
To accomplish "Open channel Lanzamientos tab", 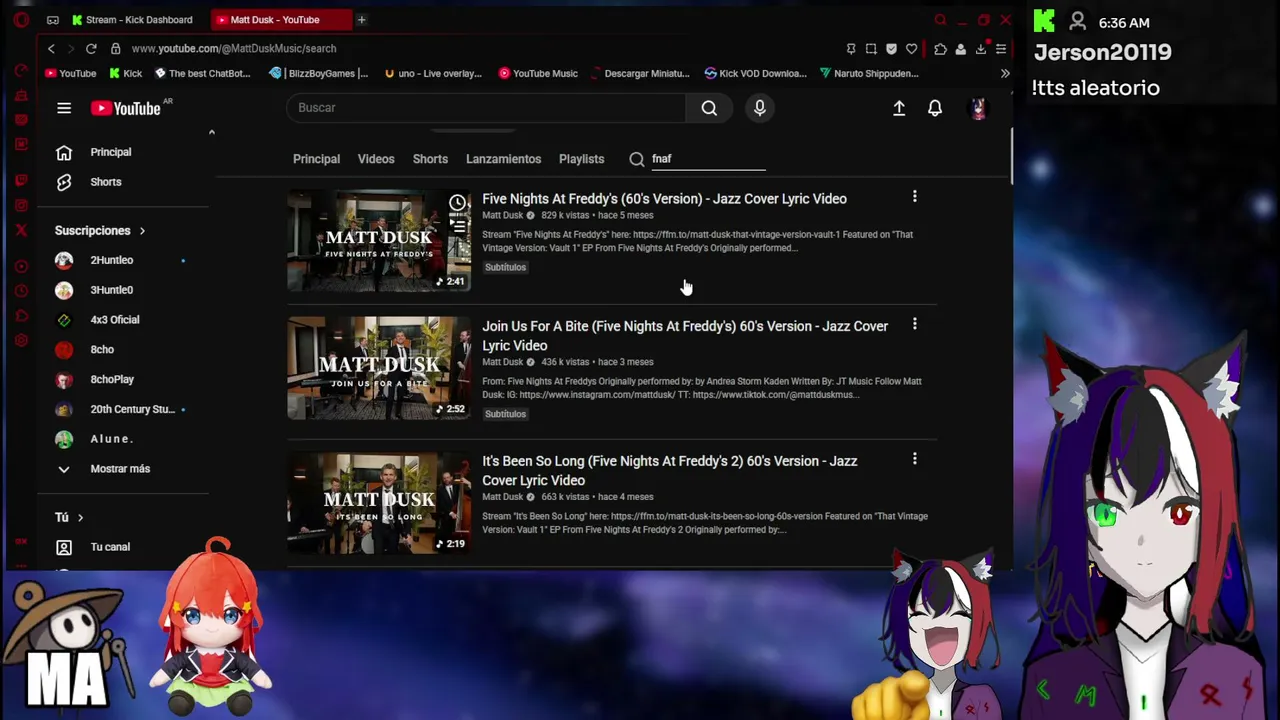I will 503,159.
